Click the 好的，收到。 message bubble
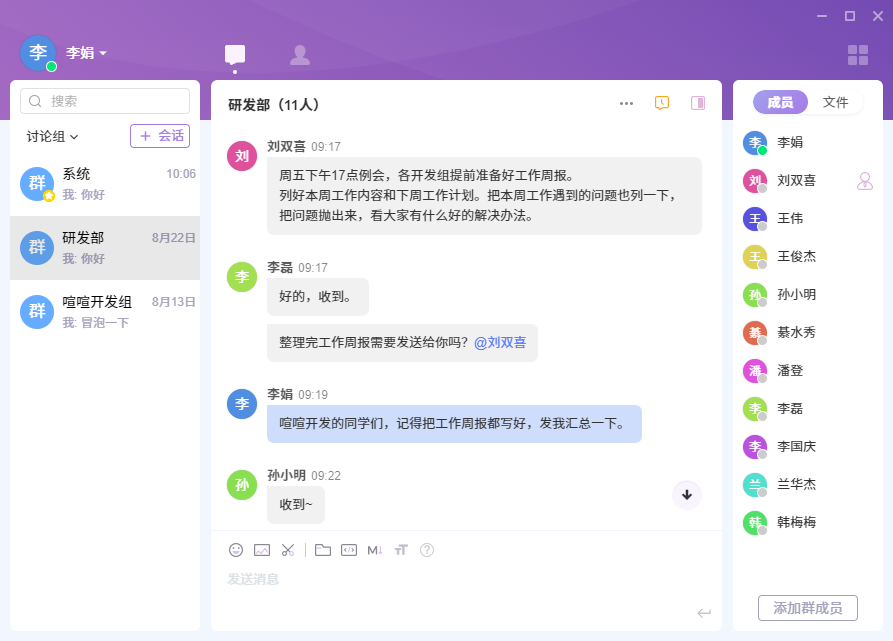 (x=318, y=297)
